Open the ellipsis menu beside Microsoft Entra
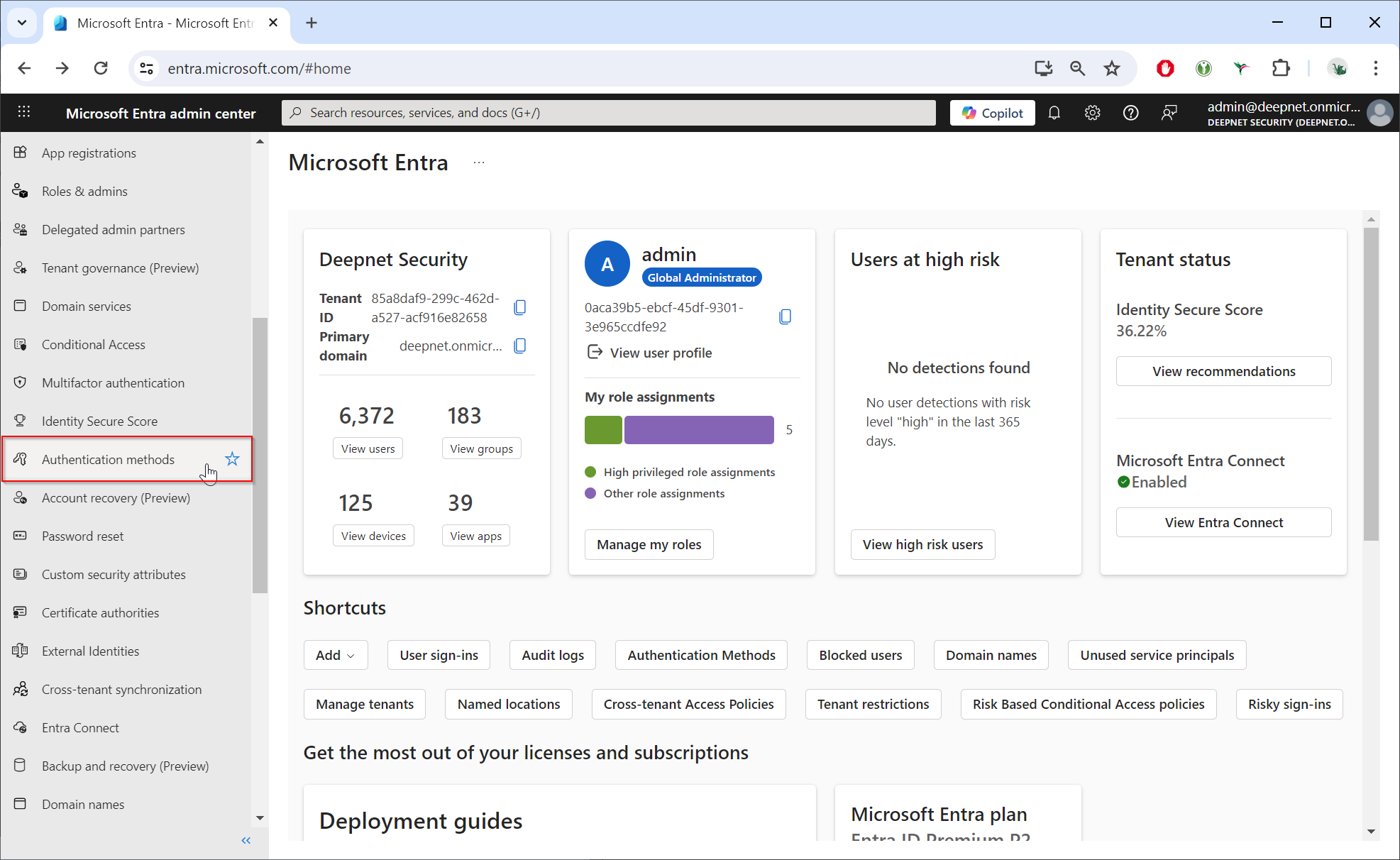1400x860 pixels. 479,162
